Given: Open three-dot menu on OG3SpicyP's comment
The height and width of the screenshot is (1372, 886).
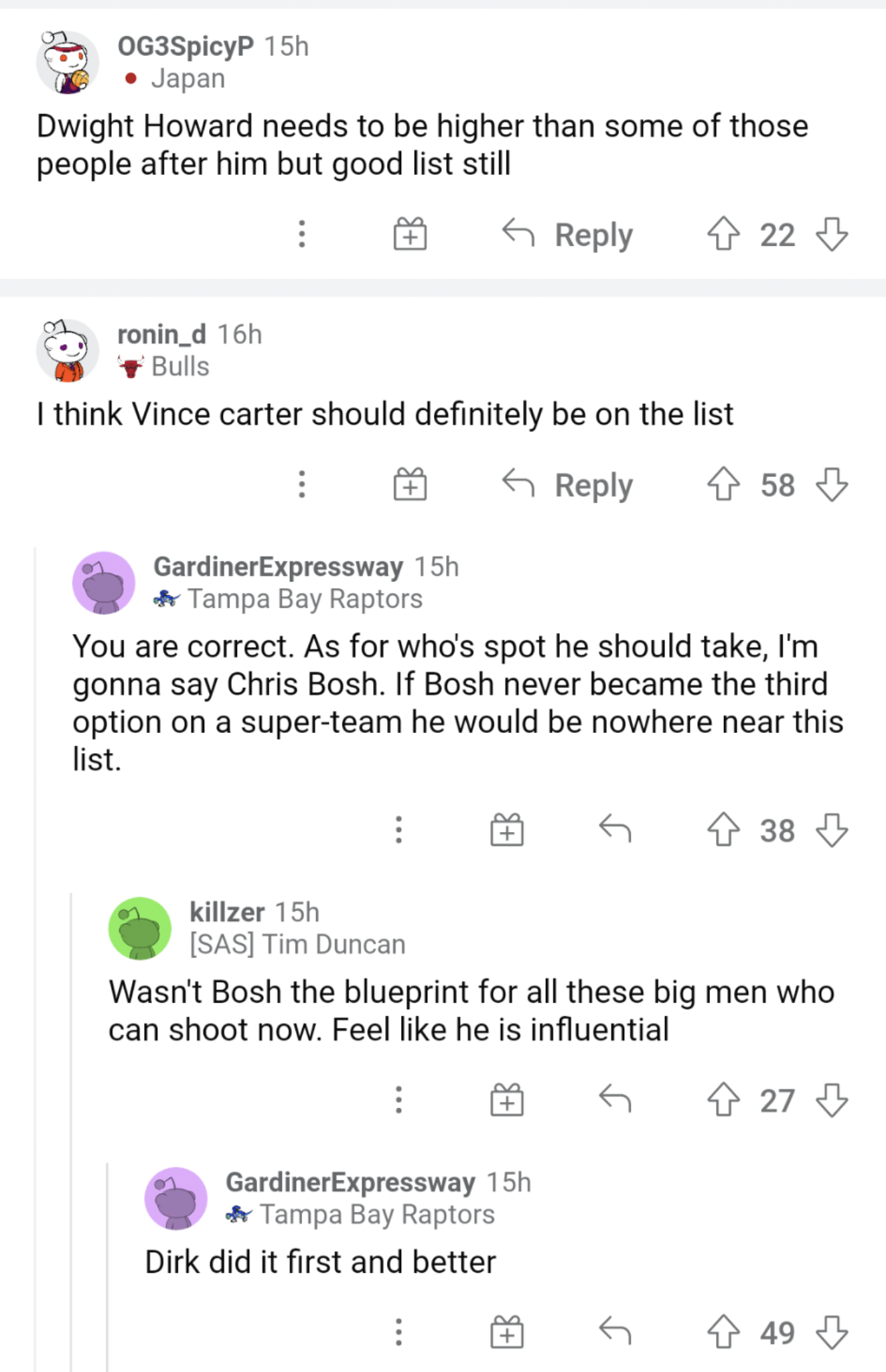Looking at the screenshot, I should (302, 234).
